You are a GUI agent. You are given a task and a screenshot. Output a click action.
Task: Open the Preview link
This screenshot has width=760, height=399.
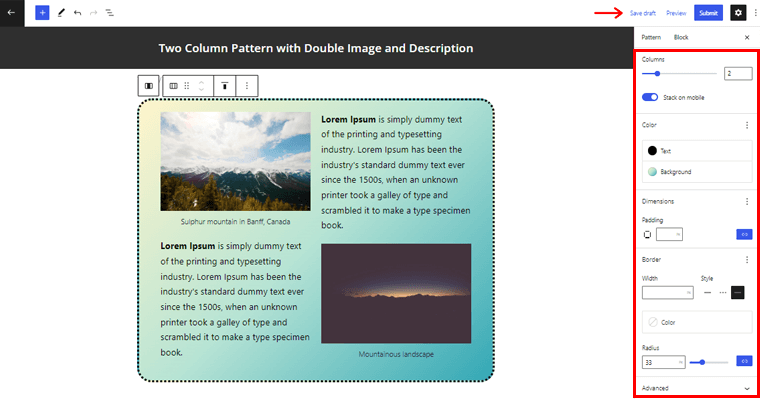click(x=676, y=13)
